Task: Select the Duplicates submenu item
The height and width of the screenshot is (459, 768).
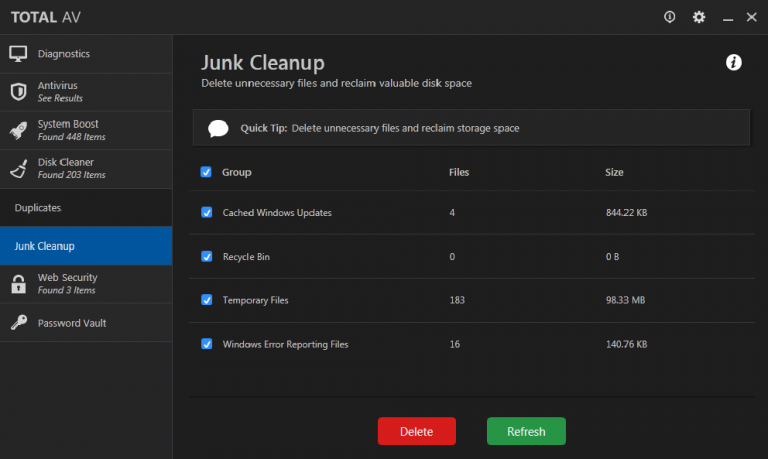Action: click(86, 208)
